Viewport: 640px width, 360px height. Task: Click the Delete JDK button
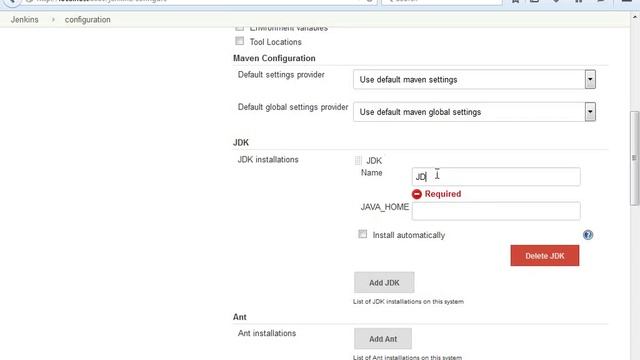click(544, 256)
